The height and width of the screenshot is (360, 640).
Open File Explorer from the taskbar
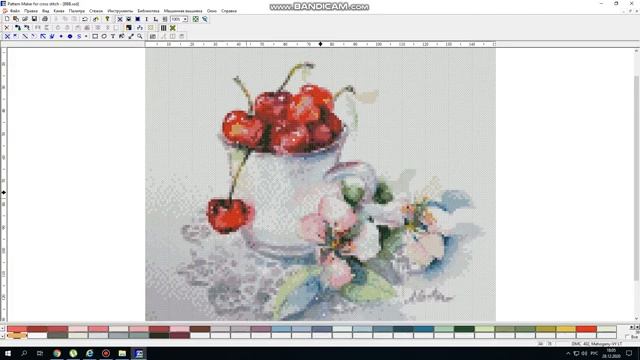point(122,353)
